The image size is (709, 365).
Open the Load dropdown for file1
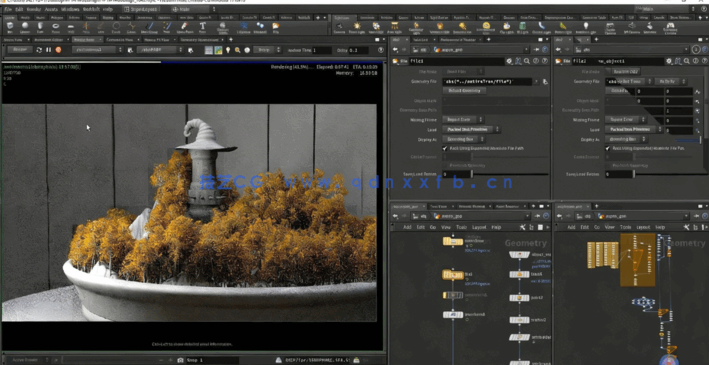[x=471, y=129]
